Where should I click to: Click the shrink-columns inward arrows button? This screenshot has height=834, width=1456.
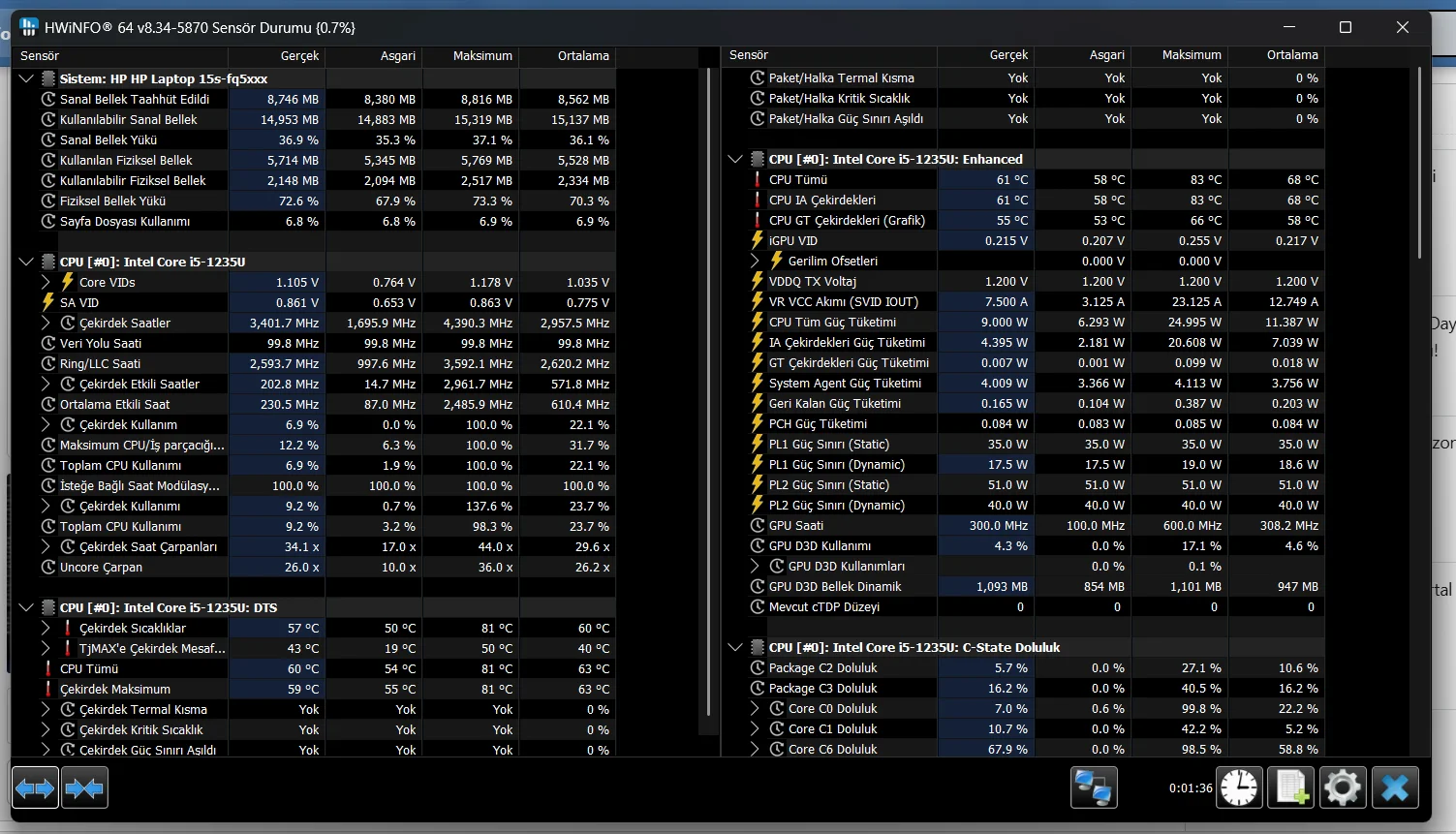pos(84,788)
